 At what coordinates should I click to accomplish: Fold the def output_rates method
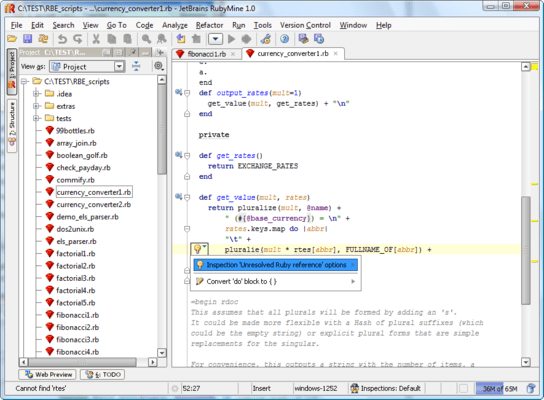[187, 93]
